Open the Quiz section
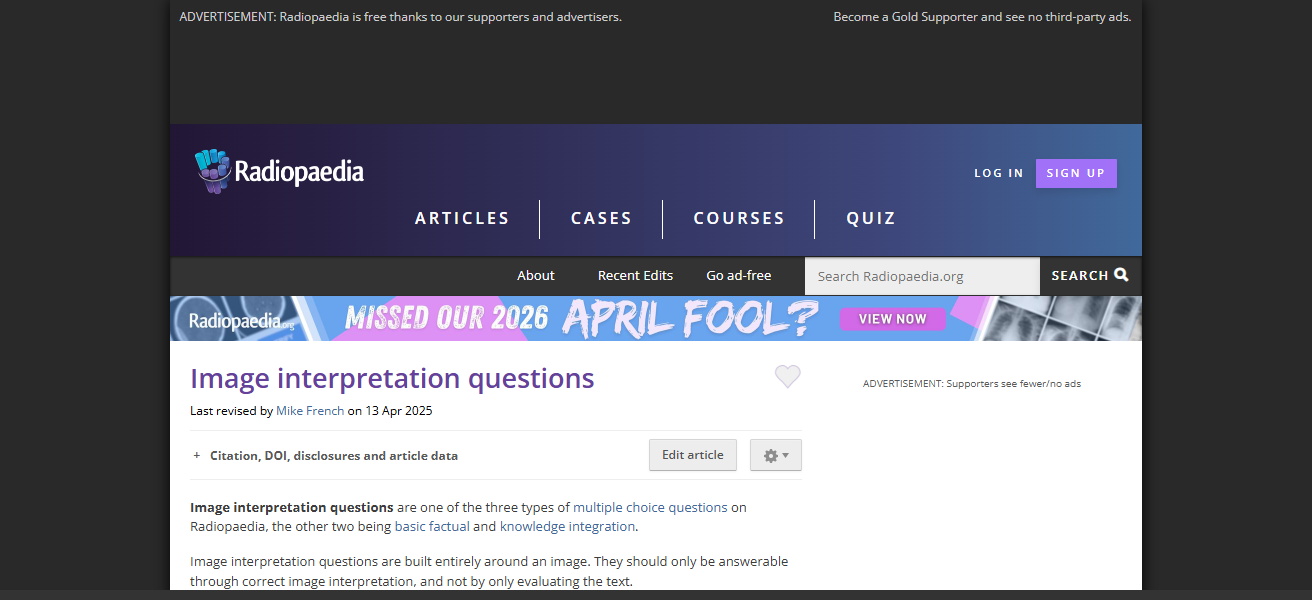 point(871,218)
